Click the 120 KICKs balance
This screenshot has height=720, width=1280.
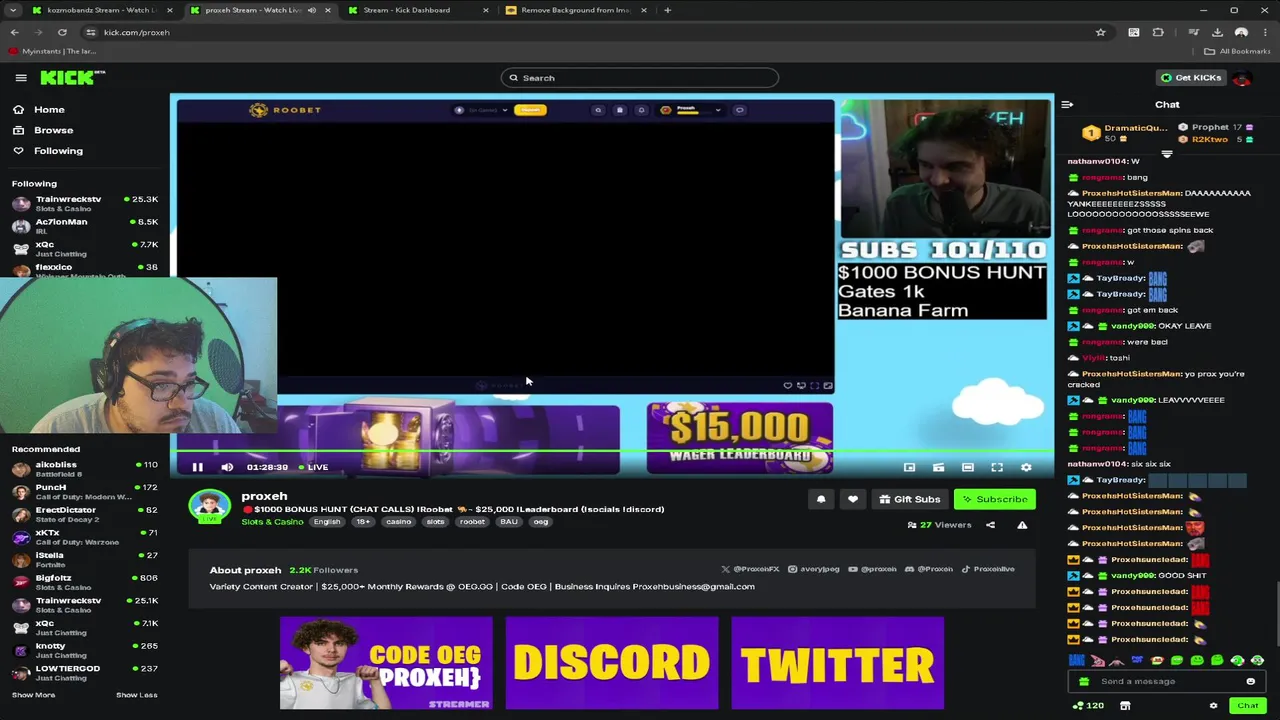1088,706
